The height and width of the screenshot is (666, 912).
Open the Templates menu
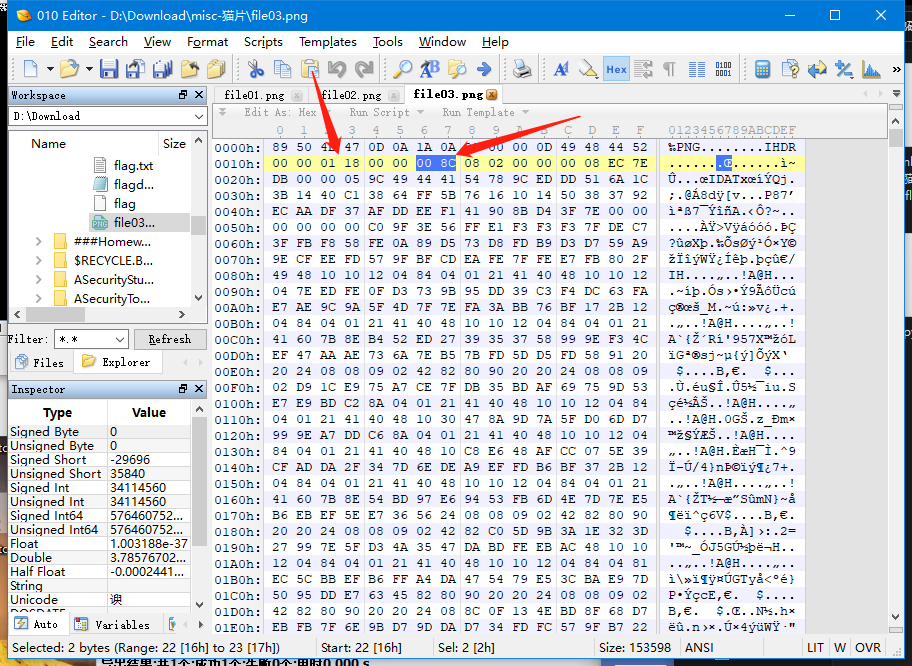[x=327, y=42]
